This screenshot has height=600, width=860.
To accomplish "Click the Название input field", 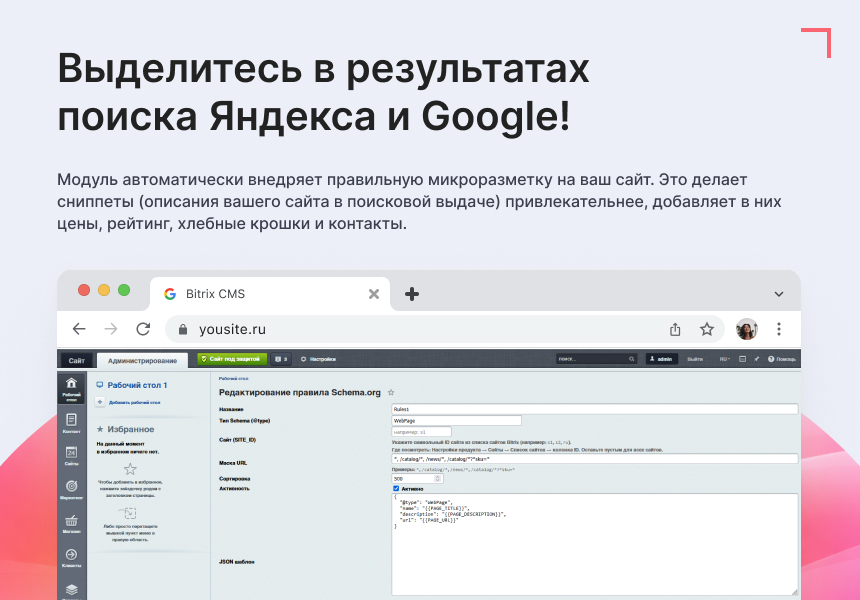I will coord(595,409).
